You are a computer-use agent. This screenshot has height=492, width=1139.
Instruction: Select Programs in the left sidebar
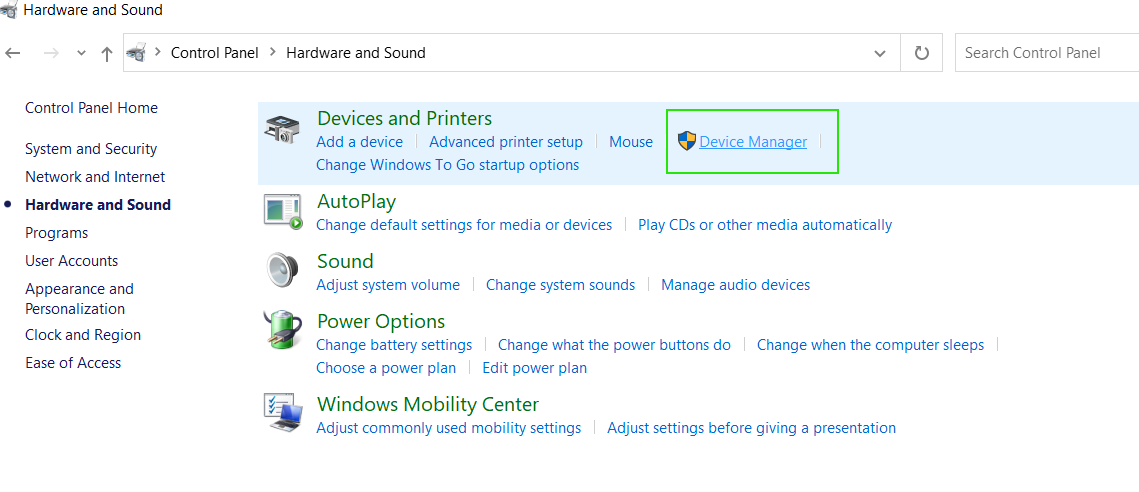click(x=57, y=233)
